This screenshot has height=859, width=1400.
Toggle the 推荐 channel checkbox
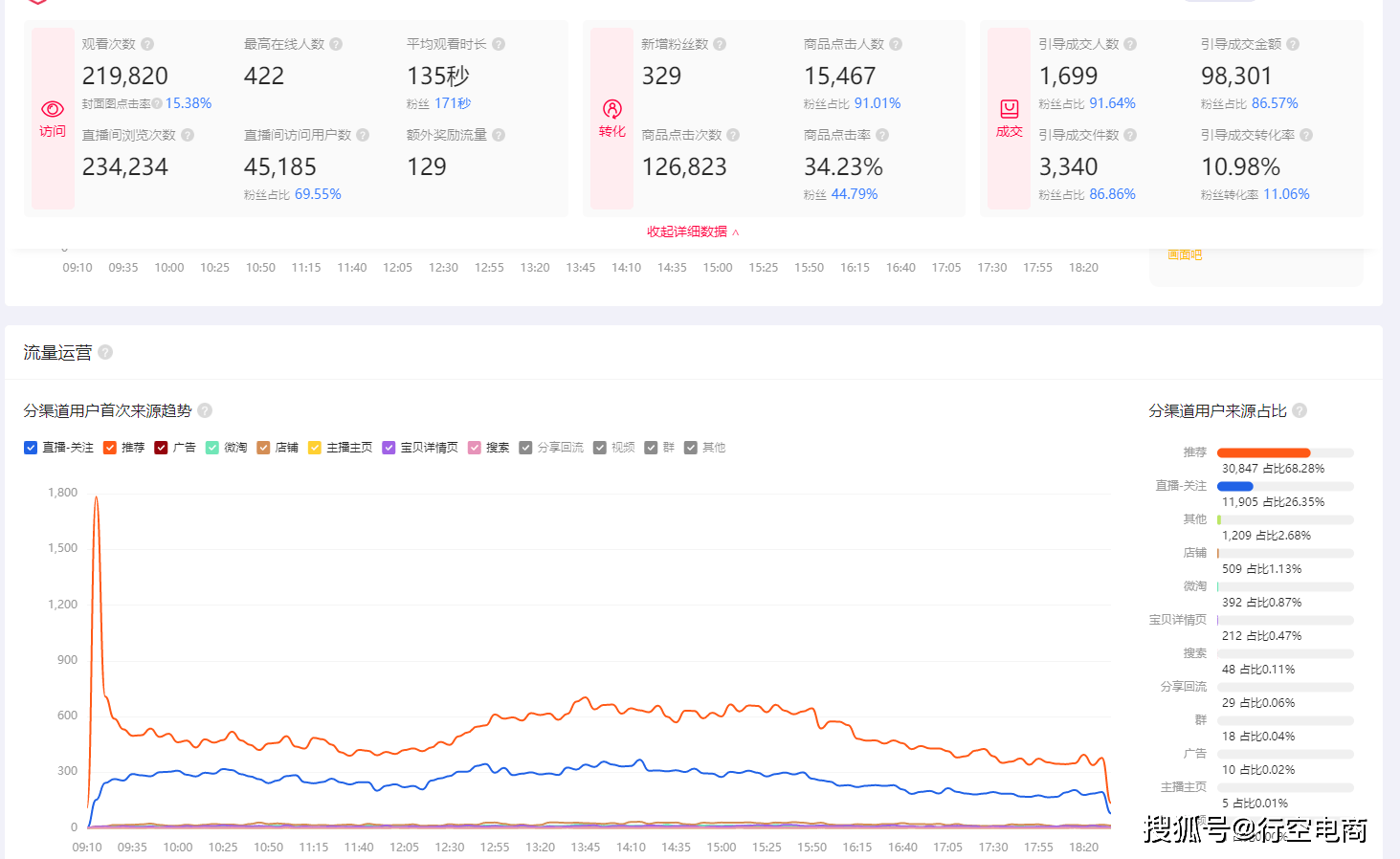[110, 448]
